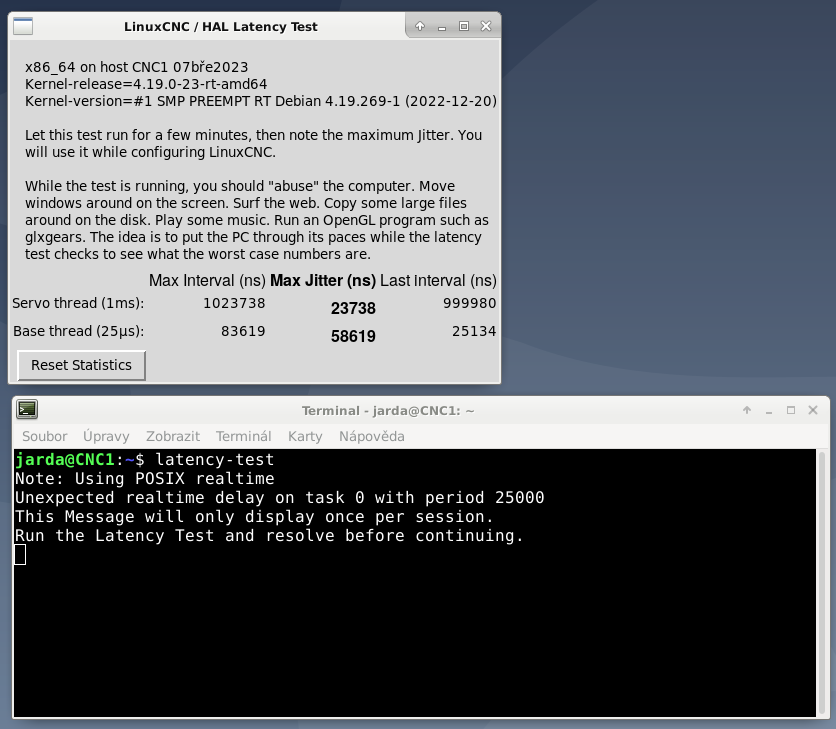Click the latency-test command line in Terminal
Image resolution: width=836 pixels, height=729 pixels.
144,460
